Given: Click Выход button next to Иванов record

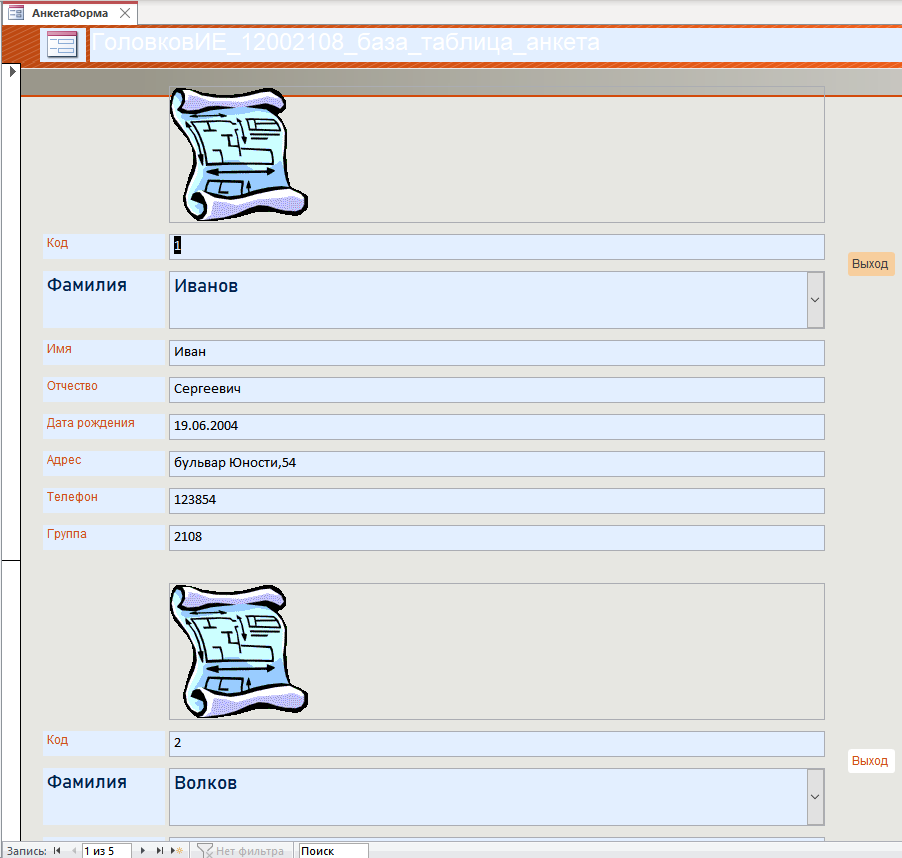Looking at the screenshot, I should click(x=870, y=264).
